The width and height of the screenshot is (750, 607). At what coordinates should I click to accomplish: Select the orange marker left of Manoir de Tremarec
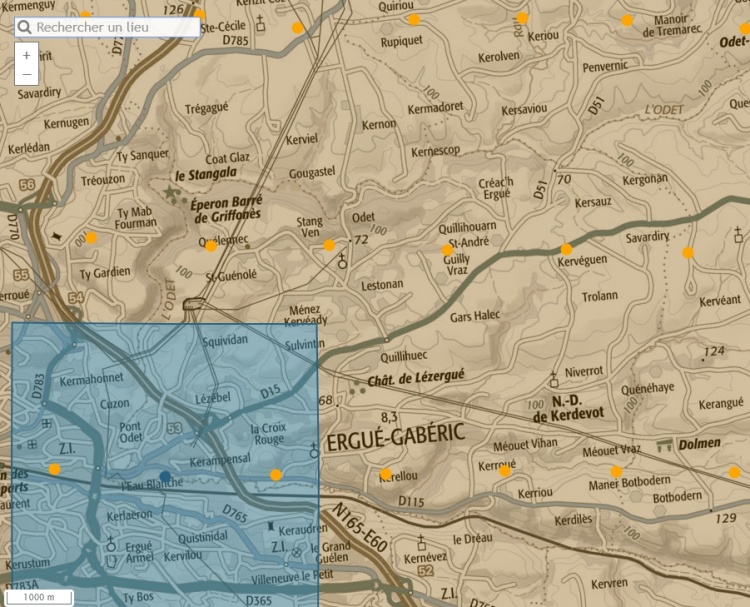627,20
